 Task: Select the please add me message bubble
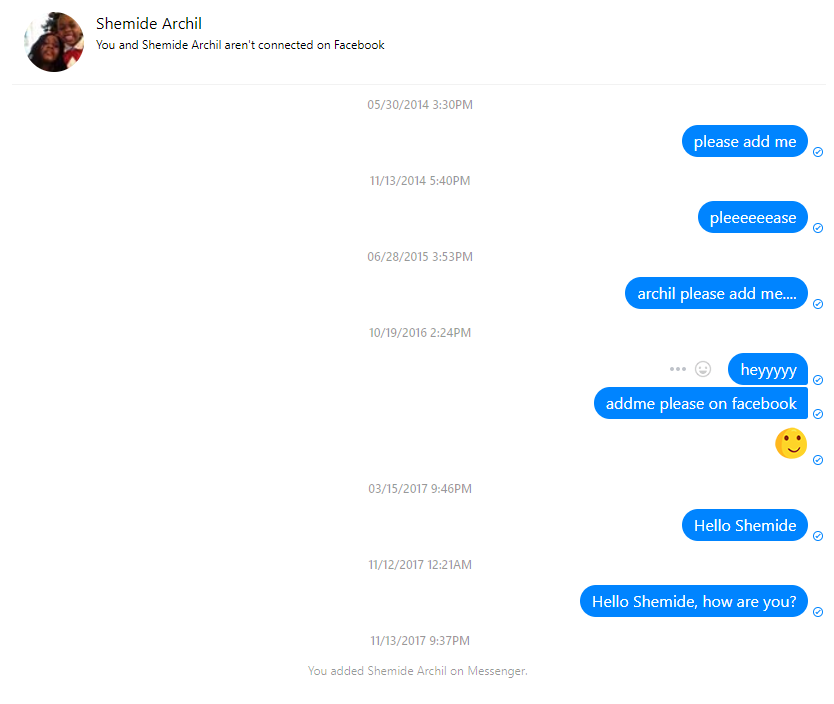point(745,141)
